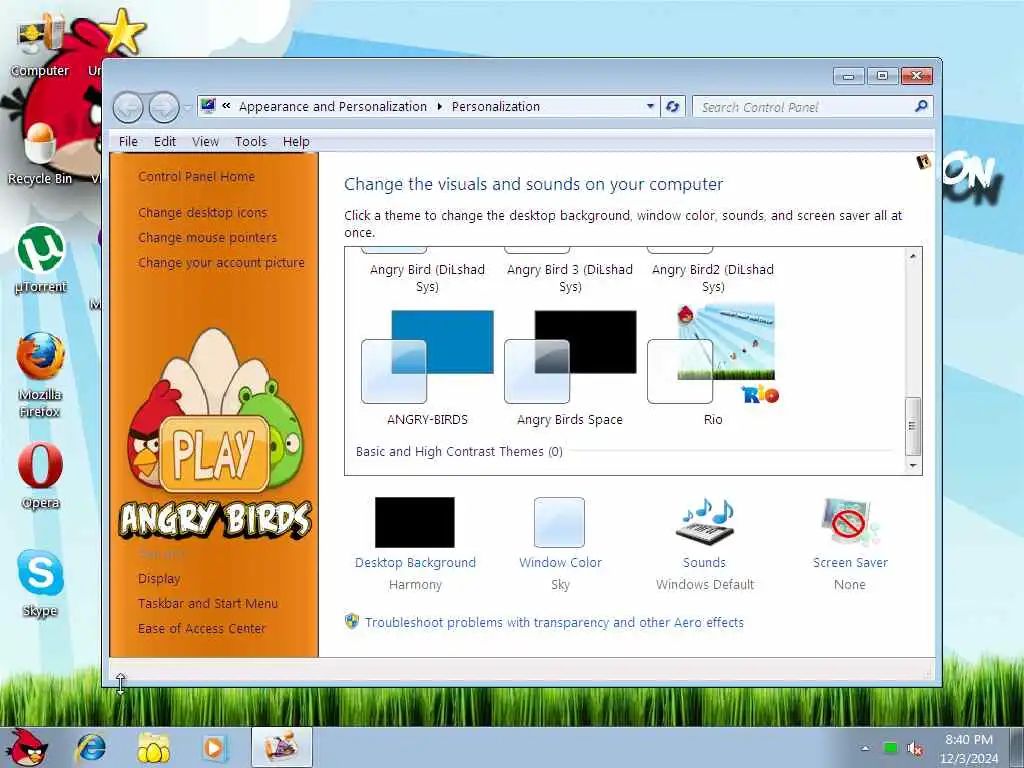Image resolution: width=1024 pixels, height=768 pixels.
Task: Click the clock showing 8:40 PM
Action: [x=969, y=739]
